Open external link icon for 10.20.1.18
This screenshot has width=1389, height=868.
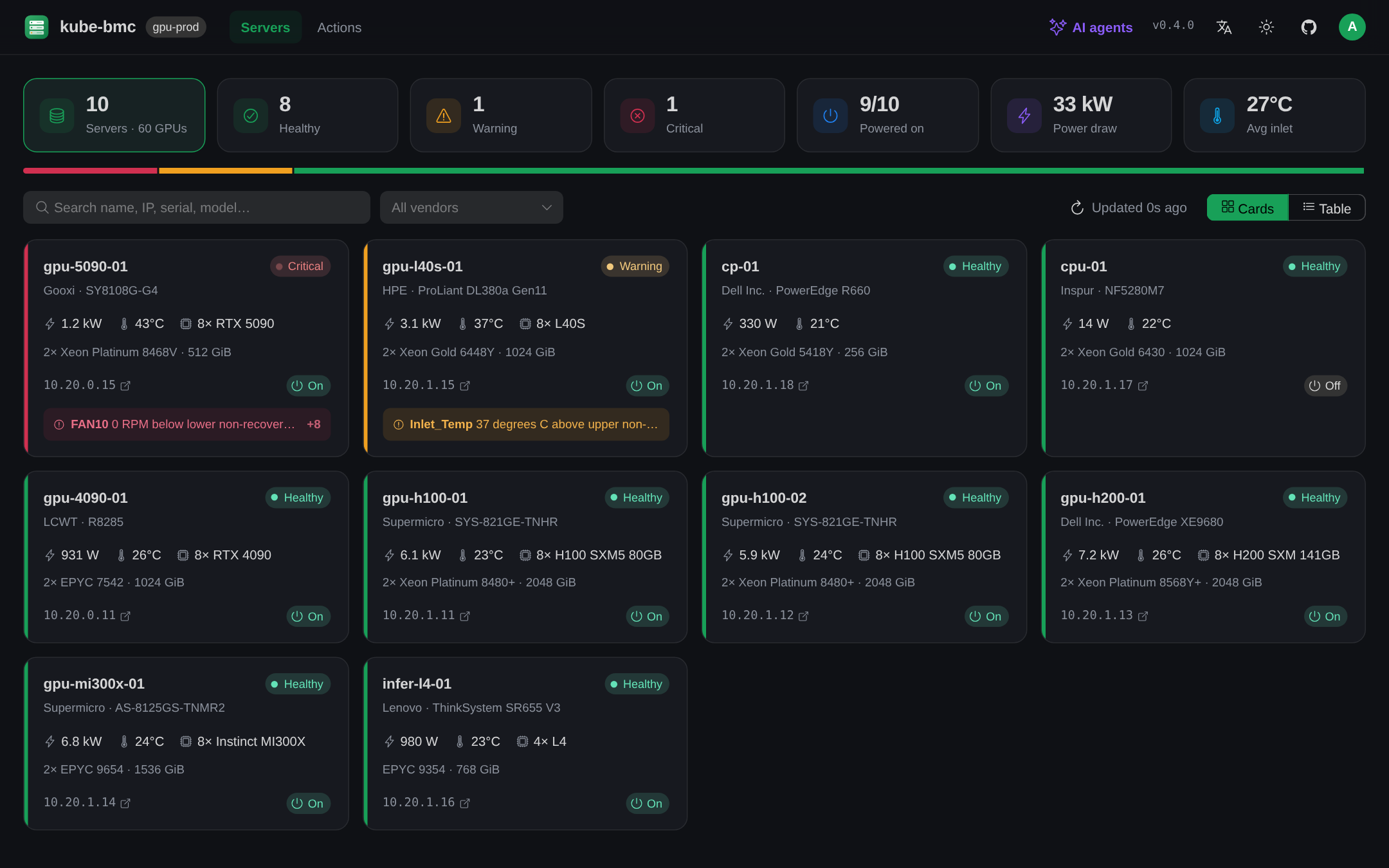[x=803, y=386]
